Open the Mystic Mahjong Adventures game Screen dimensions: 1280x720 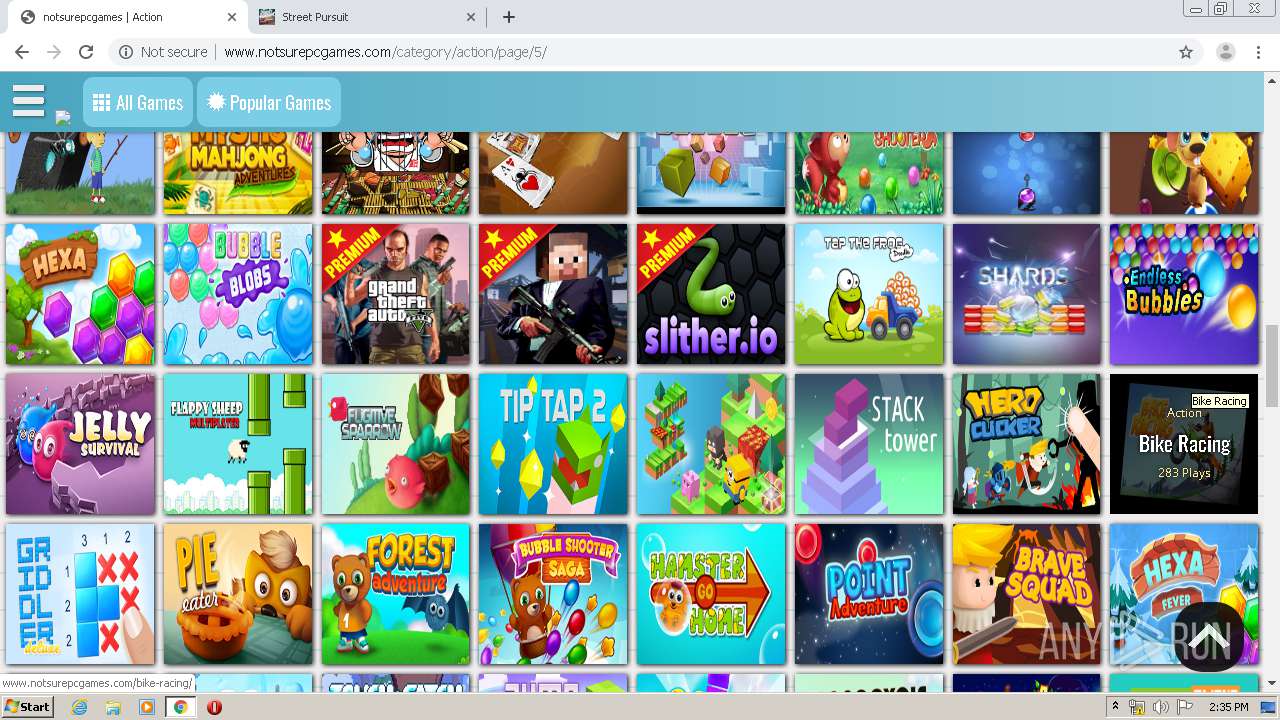coord(238,173)
